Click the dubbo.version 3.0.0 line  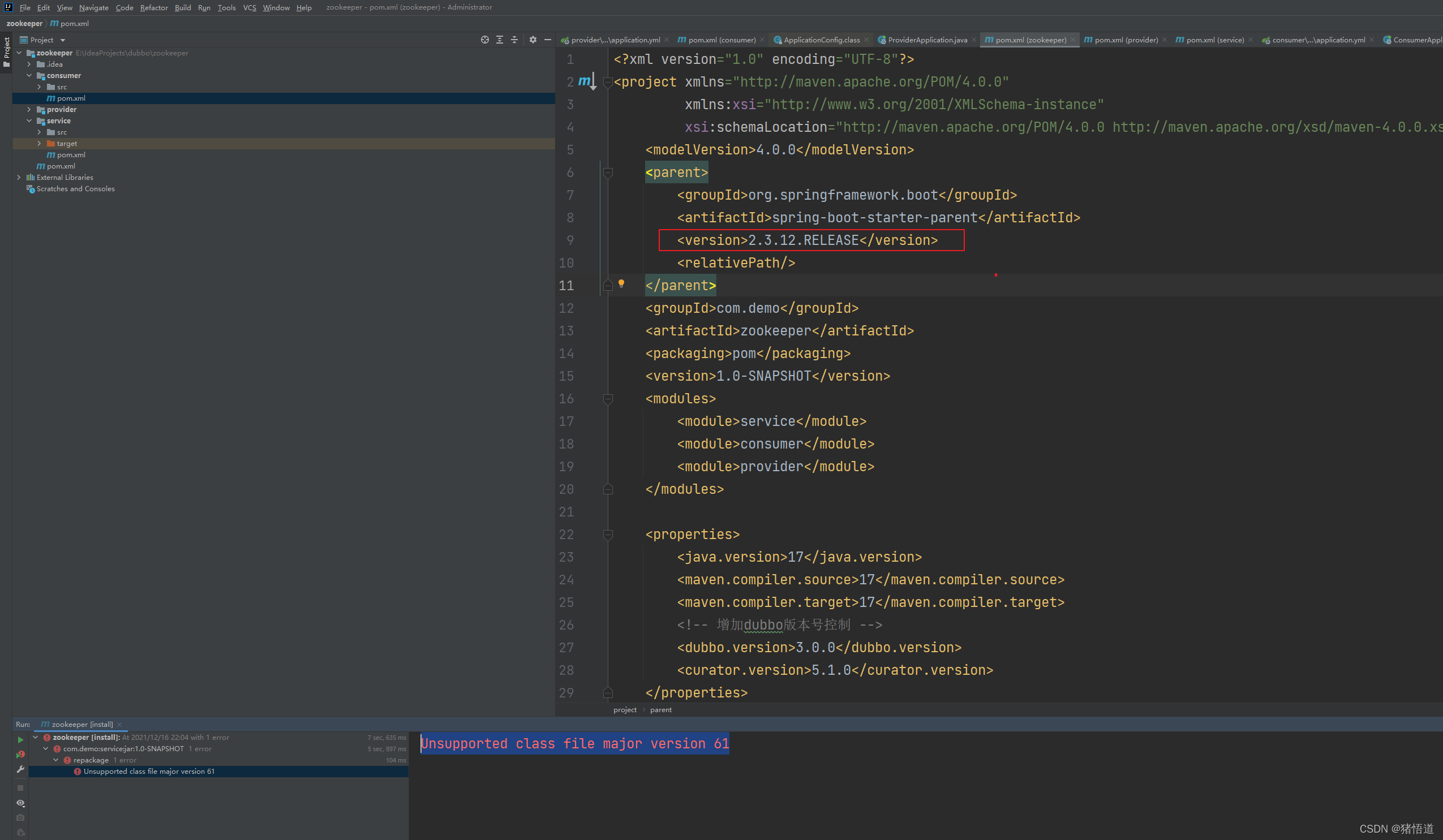819,647
